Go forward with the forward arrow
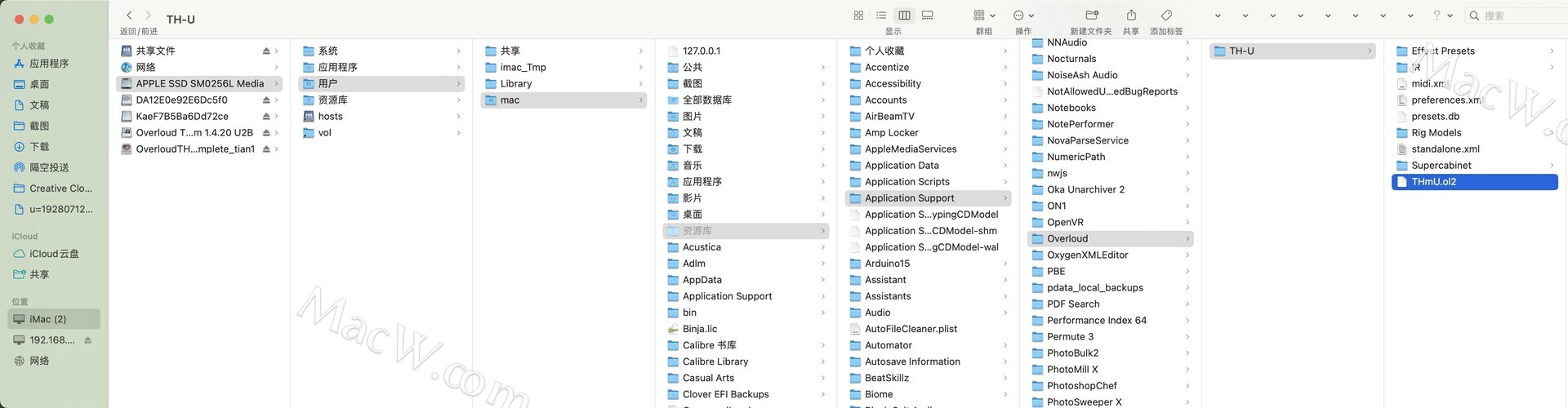Screen dimensions: 1568x408 click(148, 16)
